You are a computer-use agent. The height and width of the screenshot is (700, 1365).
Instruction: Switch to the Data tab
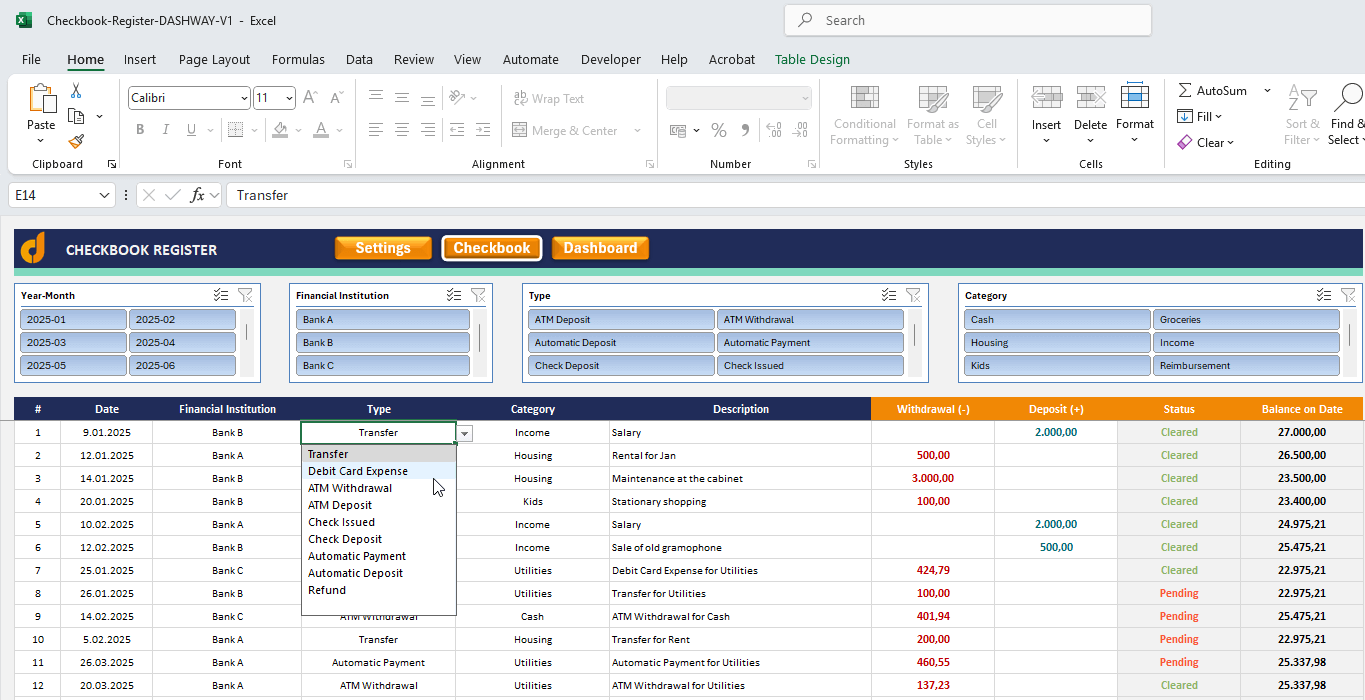[359, 59]
